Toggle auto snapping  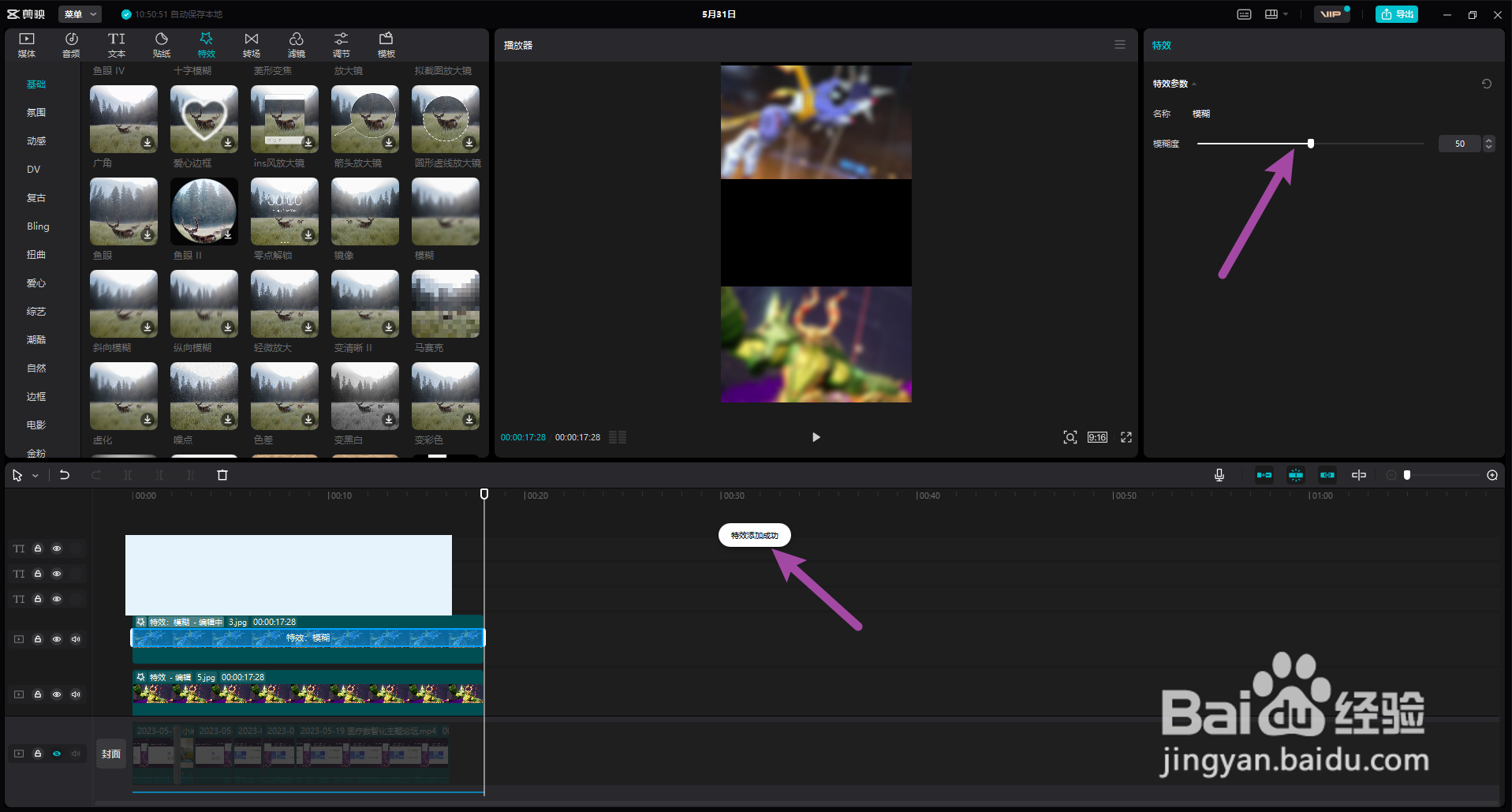coord(1296,475)
